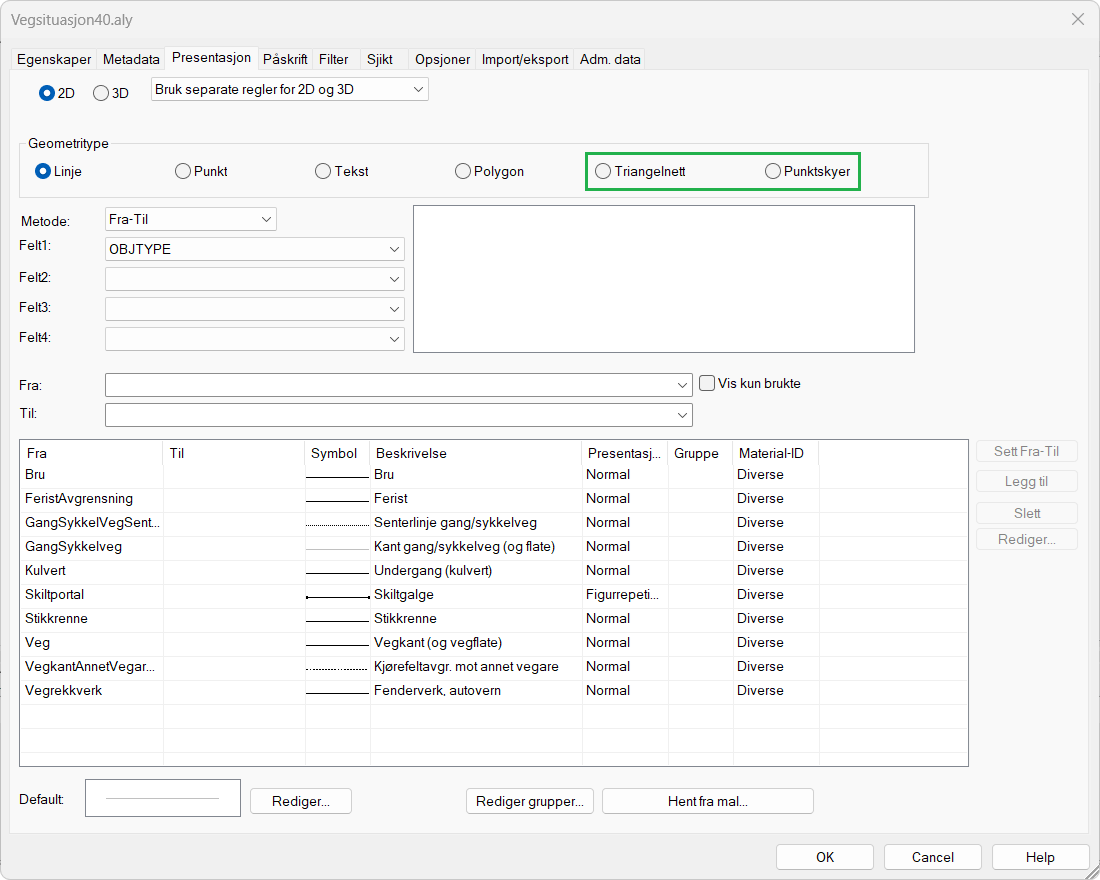1100x880 pixels.
Task: Select the 3D radio button
Action: point(101,93)
